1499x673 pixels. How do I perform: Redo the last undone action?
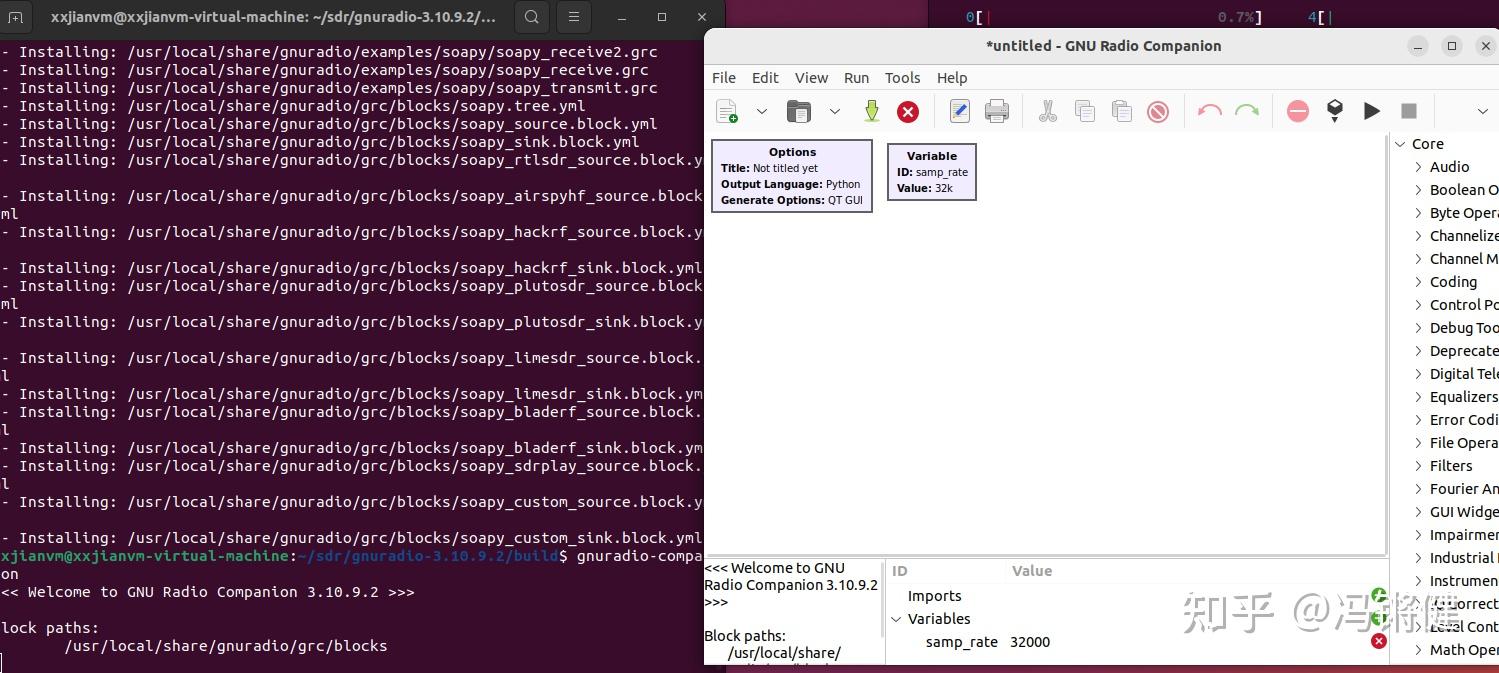1246,111
